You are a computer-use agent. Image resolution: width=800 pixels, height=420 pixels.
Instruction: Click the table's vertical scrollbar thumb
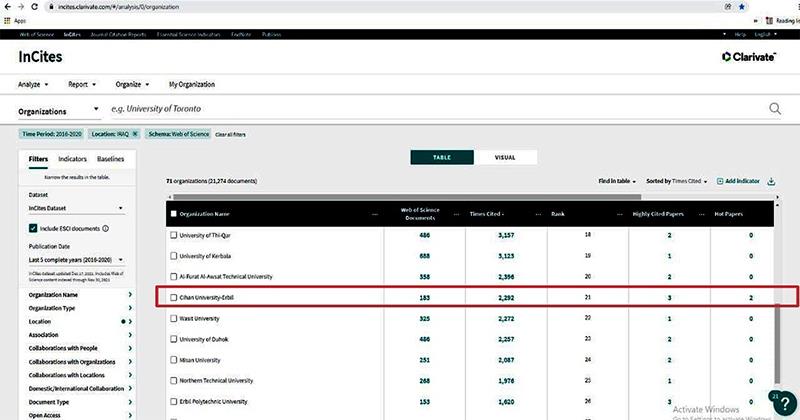[777, 343]
